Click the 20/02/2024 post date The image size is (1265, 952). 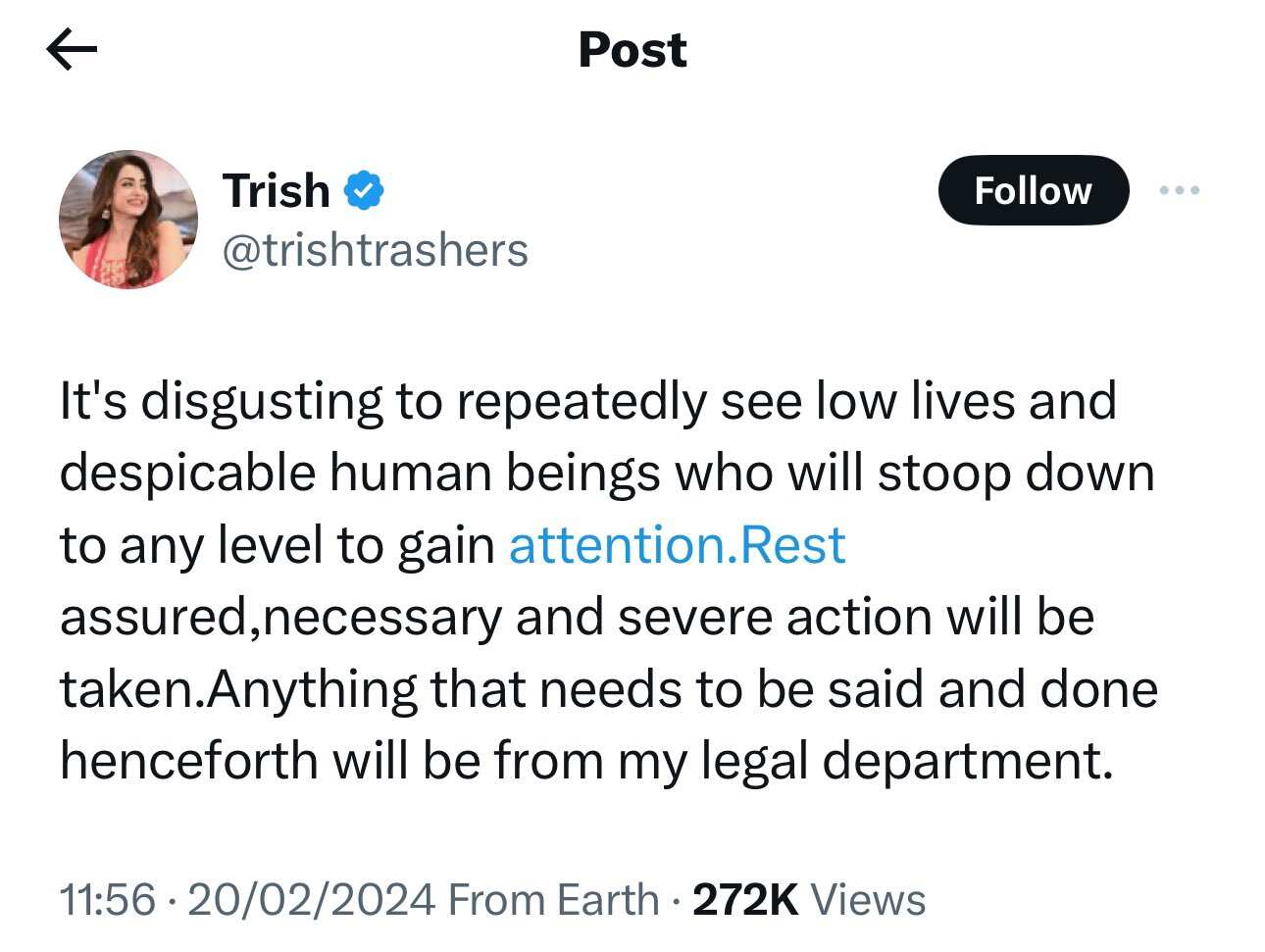coord(310,899)
